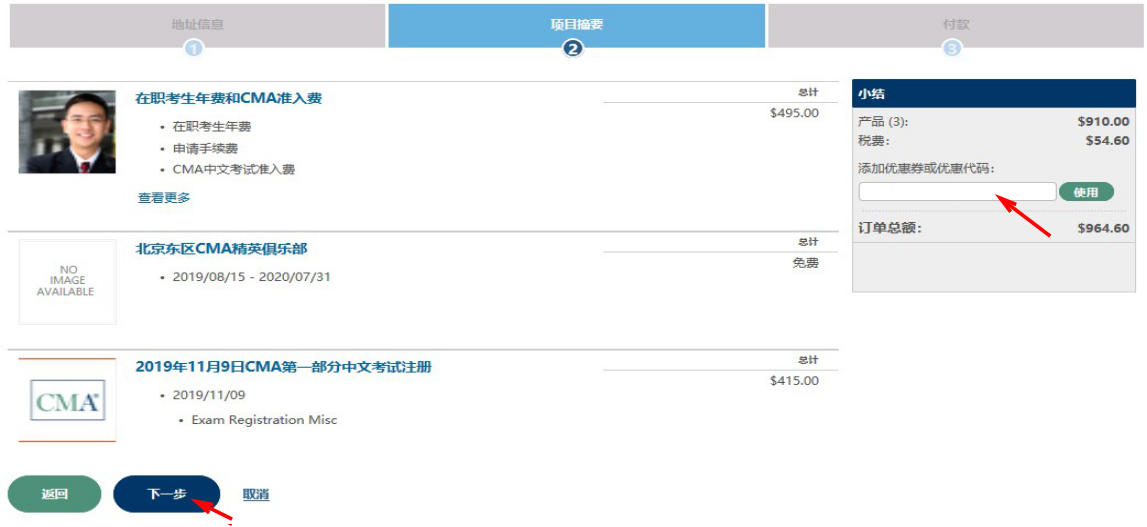This screenshot has width=1147, height=527.
Task: Expand details with 查看更多
Action: point(164,198)
